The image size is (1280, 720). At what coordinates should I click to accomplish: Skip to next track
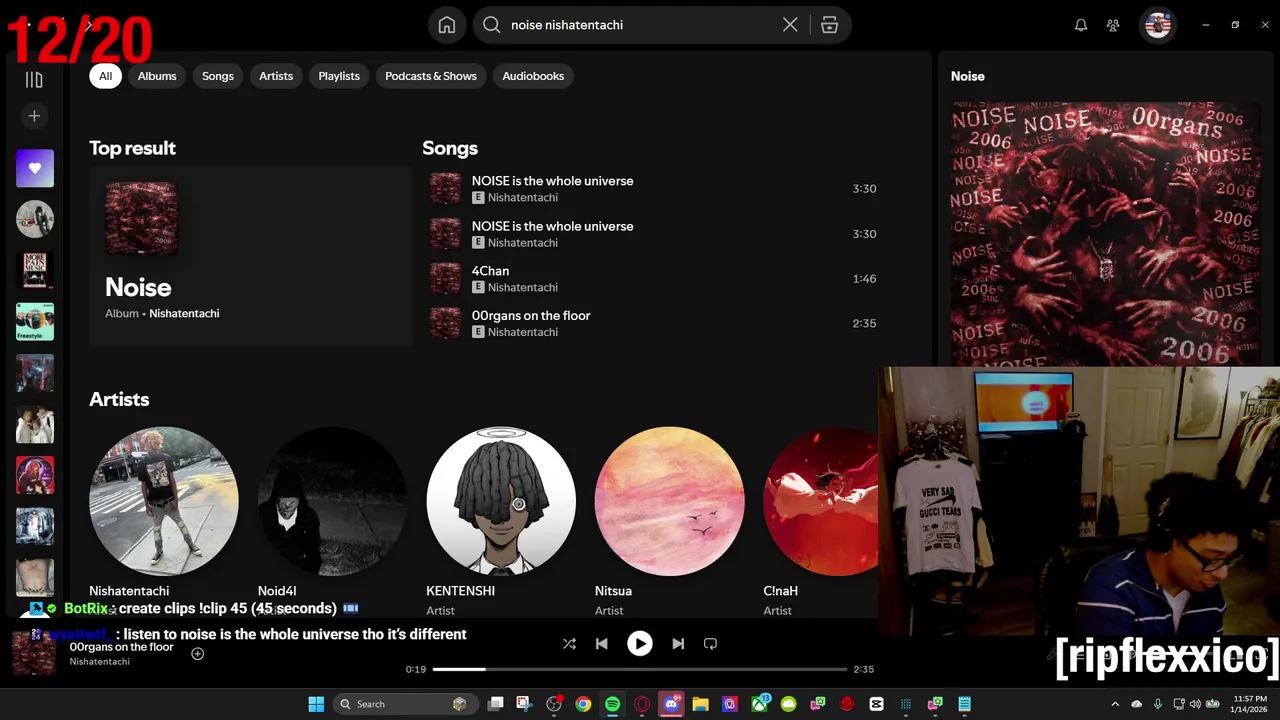tap(678, 644)
